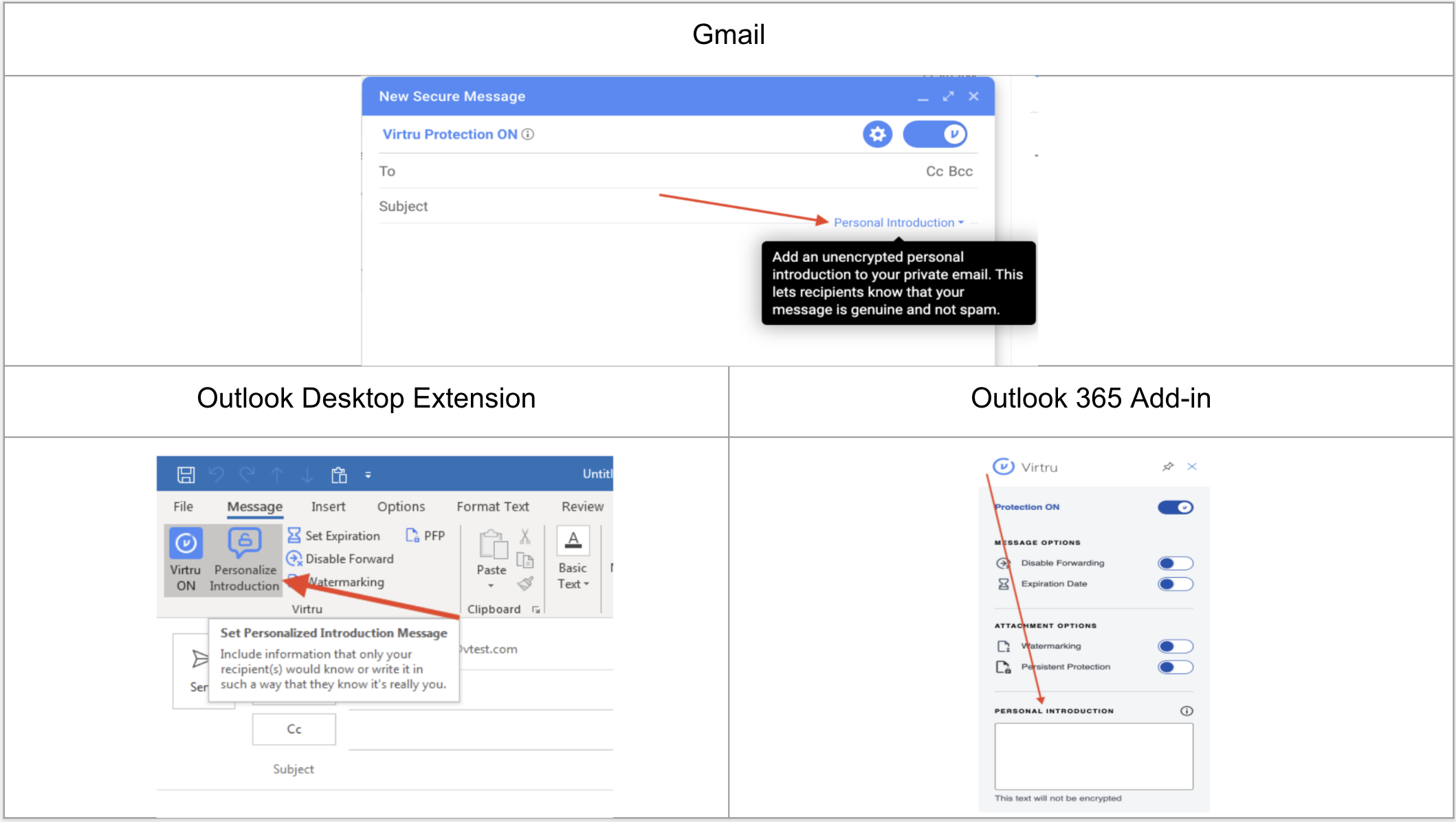Screen dimensions: 1456x822
Task: Enable Expiration Date toggle in add-in
Action: click(x=1176, y=584)
